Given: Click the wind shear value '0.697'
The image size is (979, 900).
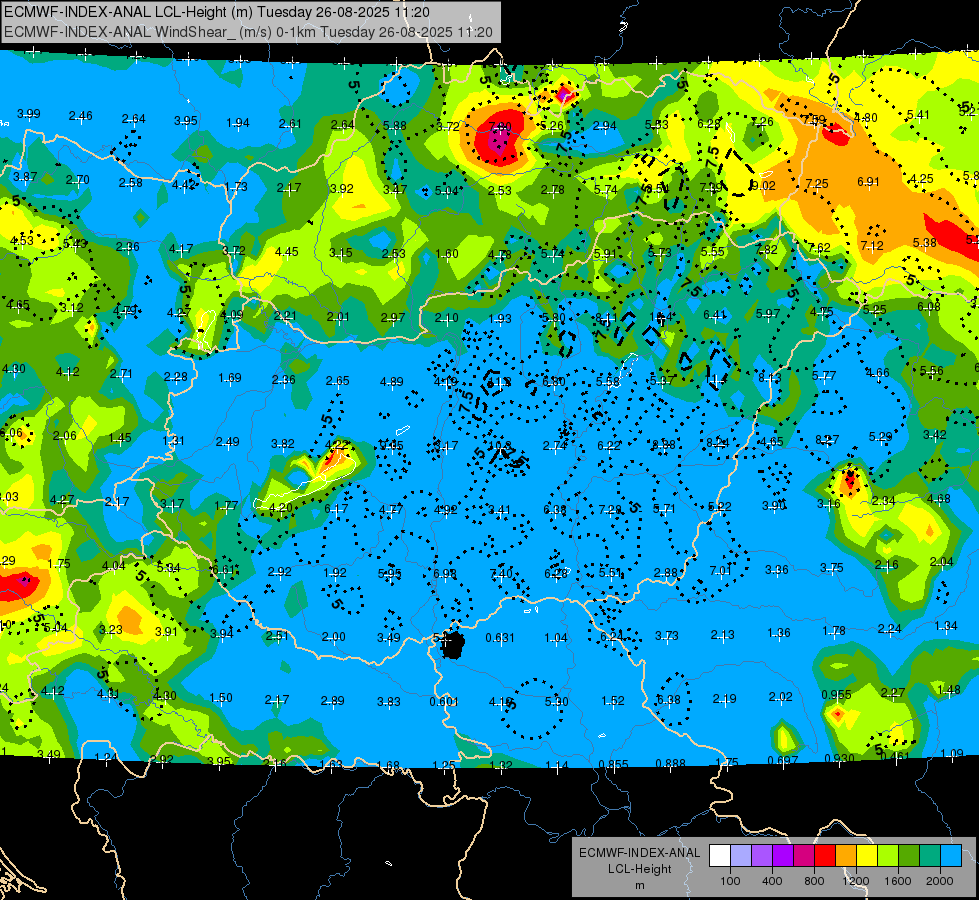Looking at the screenshot, I should point(783,760).
